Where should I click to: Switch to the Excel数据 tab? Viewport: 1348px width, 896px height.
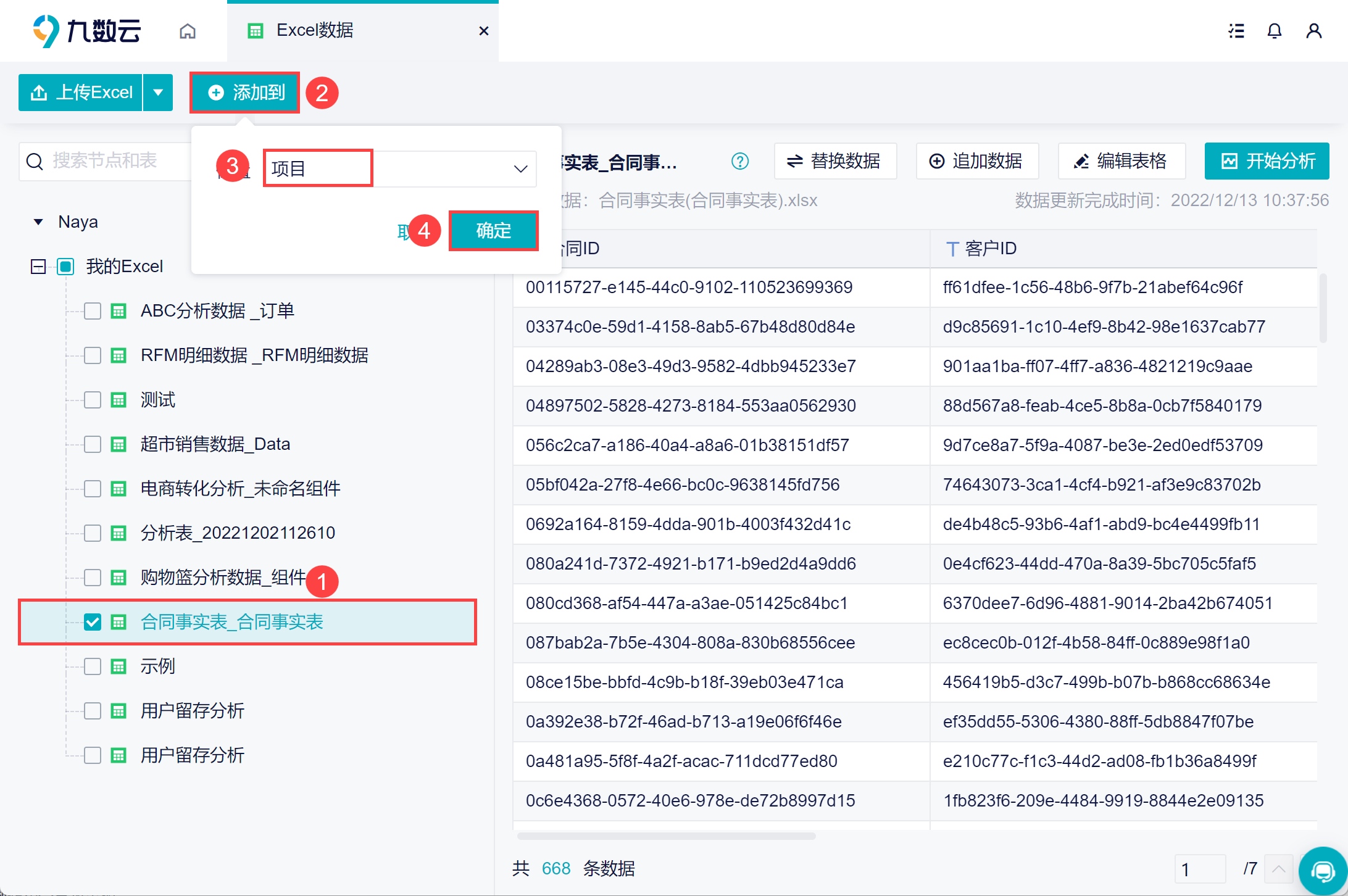(315, 31)
